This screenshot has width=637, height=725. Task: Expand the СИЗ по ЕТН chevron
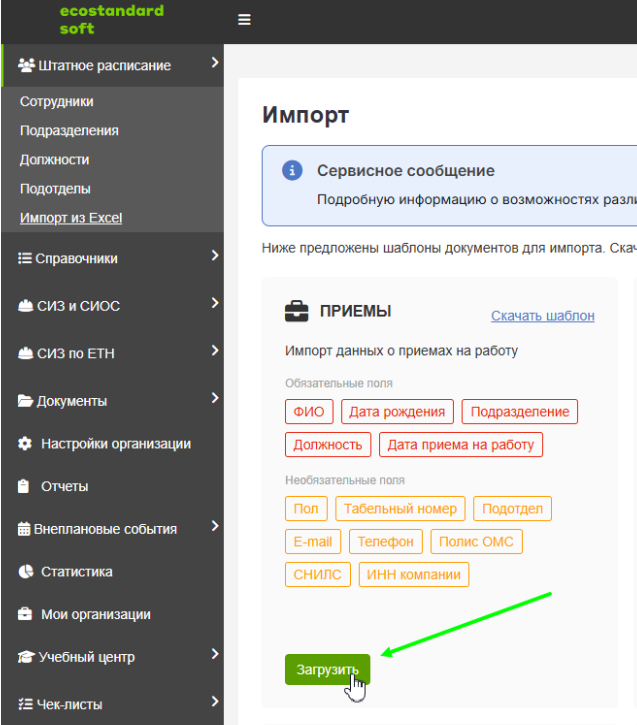(214, 350)
